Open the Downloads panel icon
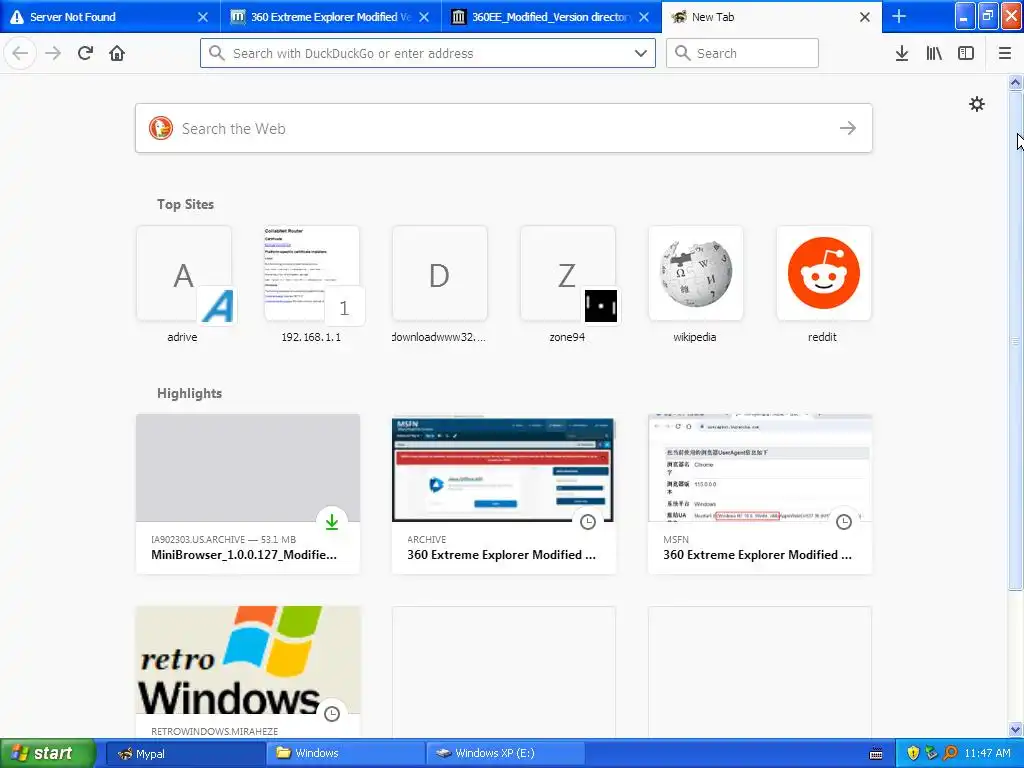 point(902,53)
